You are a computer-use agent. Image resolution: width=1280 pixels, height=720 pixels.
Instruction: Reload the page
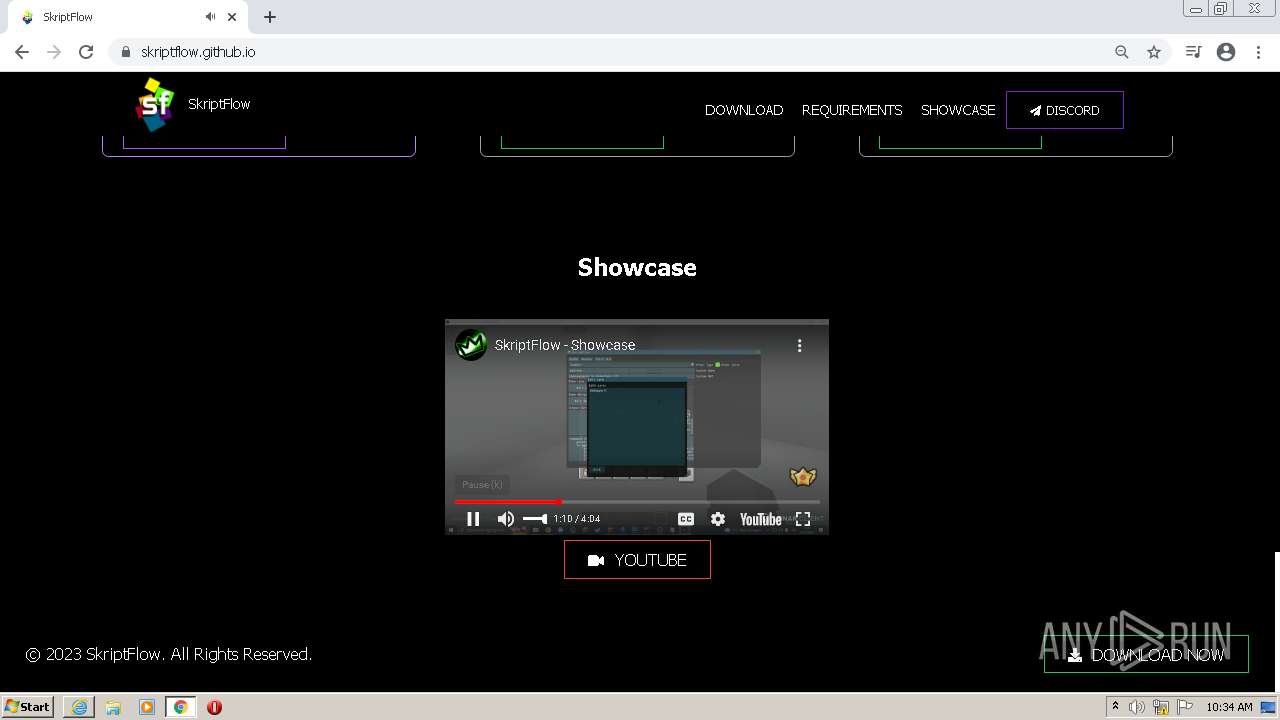86,52
